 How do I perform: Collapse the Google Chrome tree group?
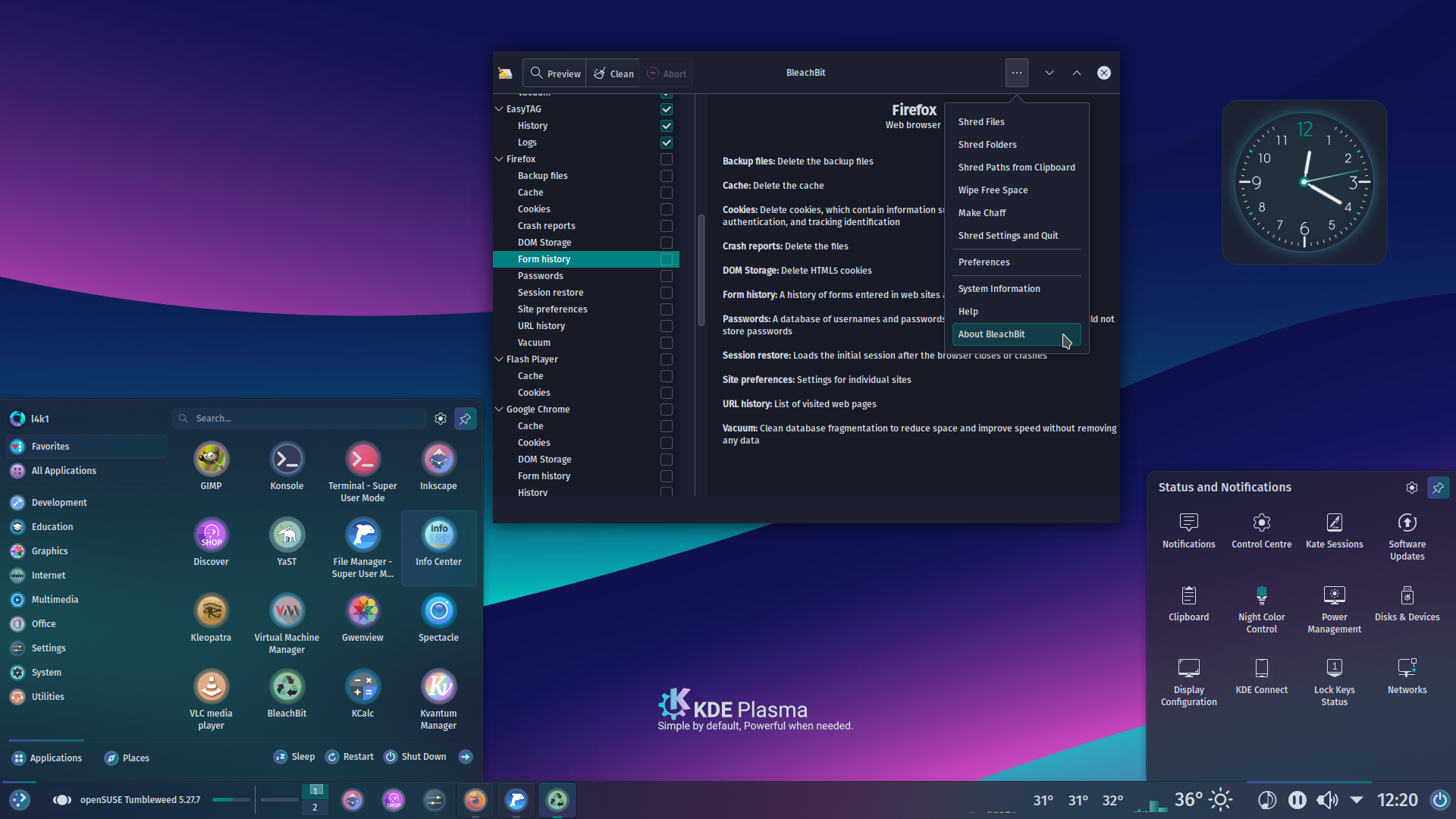[x=499, y=409]
